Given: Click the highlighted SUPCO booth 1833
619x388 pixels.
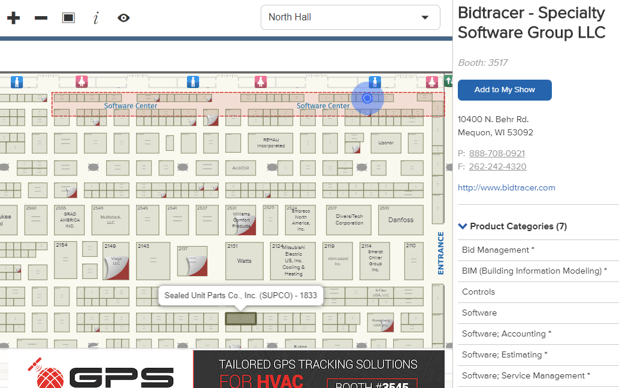Looking at the screenshot, I should tap(241, 319).
